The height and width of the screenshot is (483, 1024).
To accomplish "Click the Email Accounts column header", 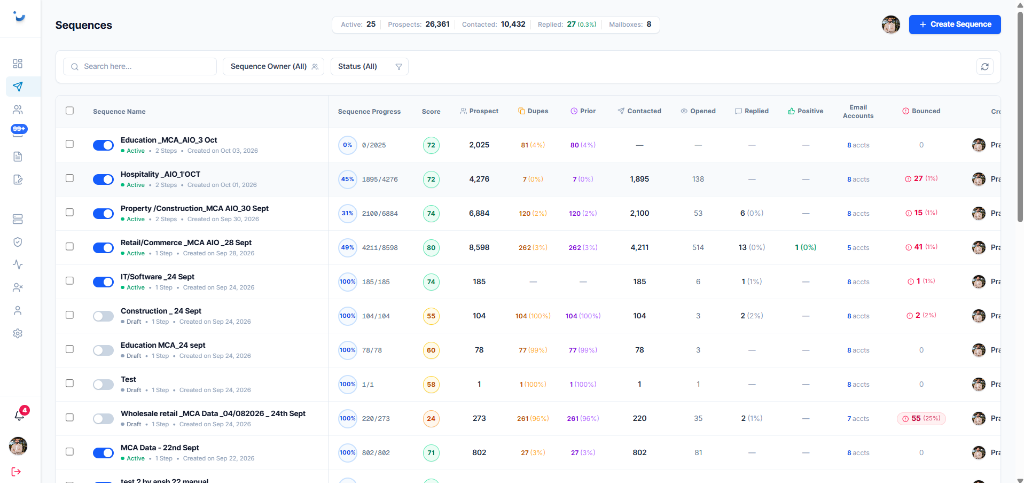I will 858,111.
